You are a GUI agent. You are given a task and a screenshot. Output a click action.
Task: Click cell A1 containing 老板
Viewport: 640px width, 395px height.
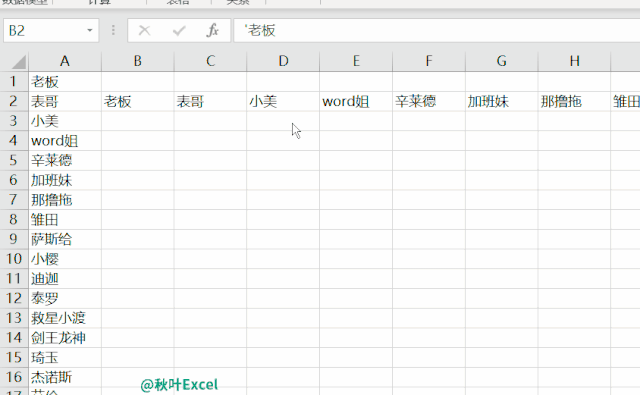click(x=65, y=82)
